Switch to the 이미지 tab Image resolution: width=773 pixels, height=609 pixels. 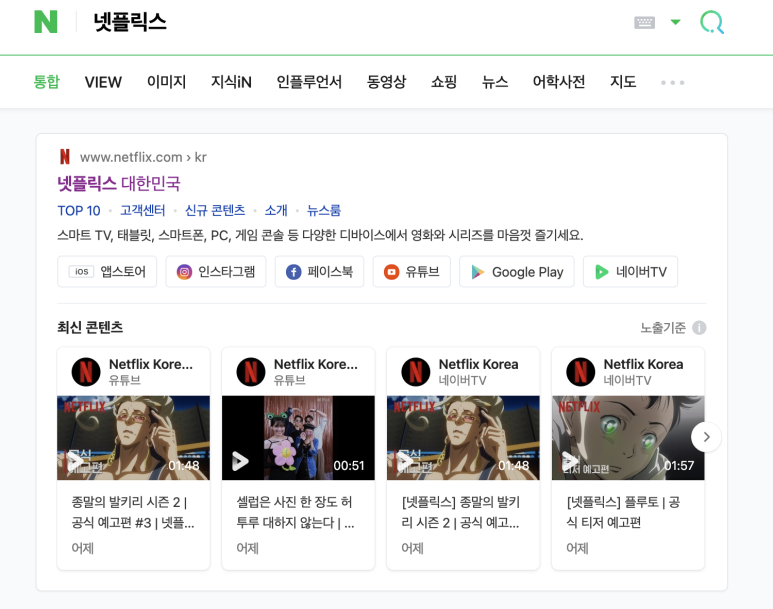(x=167, y=82)
